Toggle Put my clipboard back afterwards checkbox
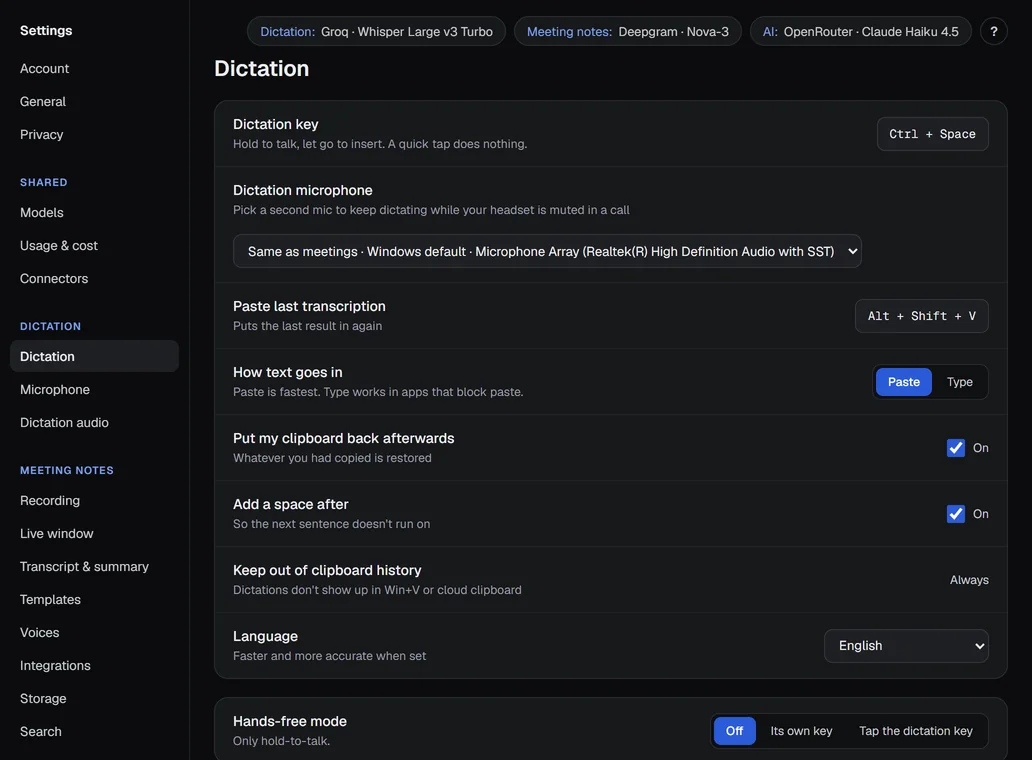 (955, 448)
